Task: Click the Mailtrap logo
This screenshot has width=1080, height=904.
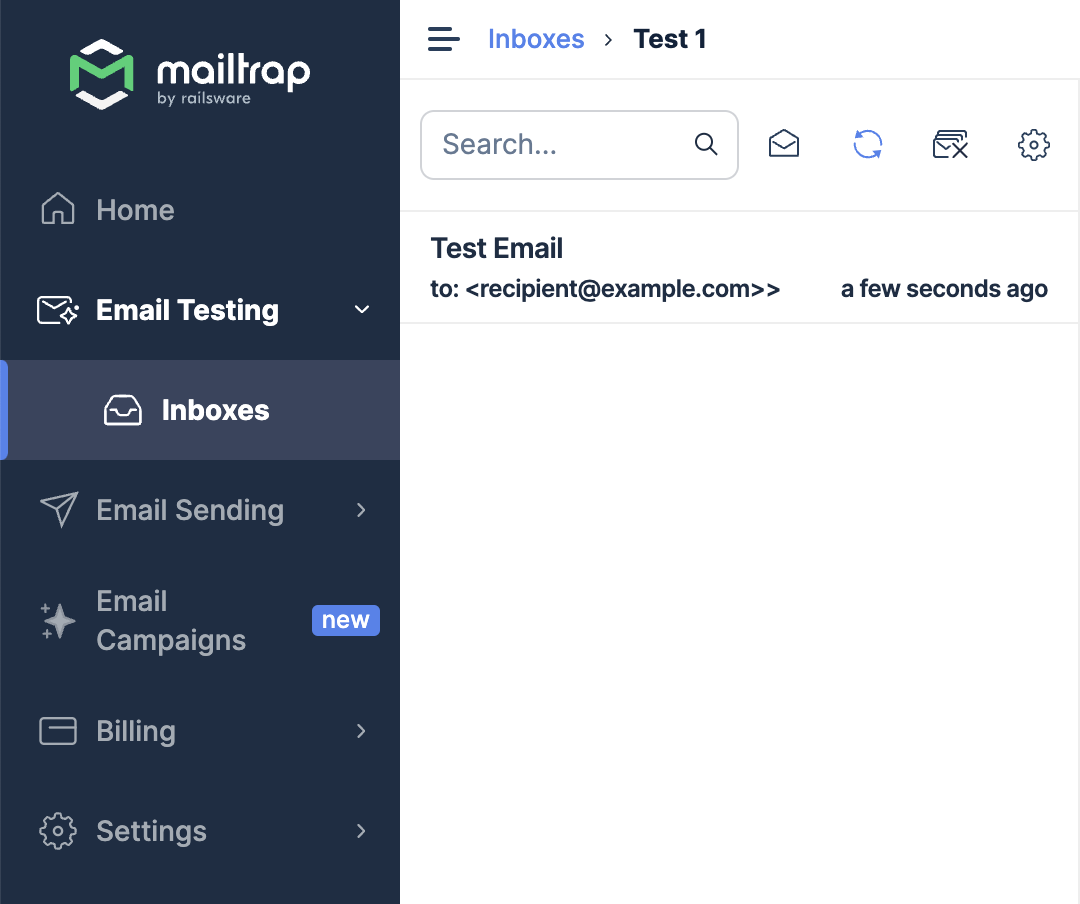Action: pyautogui.click(x=190, y=73)
